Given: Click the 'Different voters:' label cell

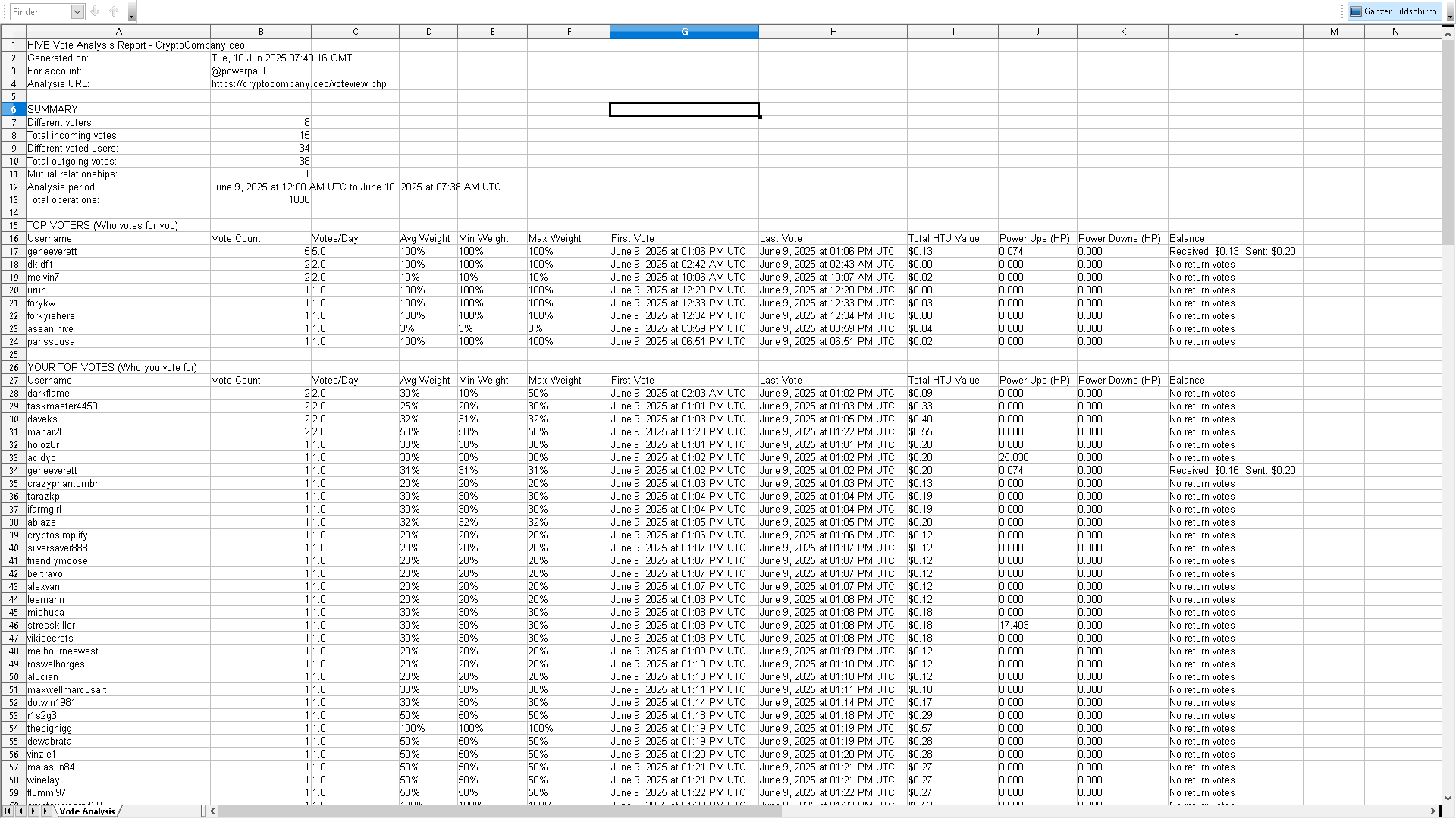Looking at the screenshot, I should [x=118, y=123].
